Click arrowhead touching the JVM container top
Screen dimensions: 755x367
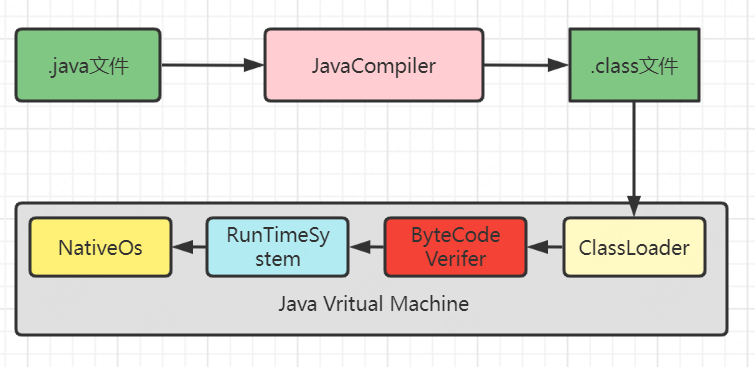(x=634, y=207)
